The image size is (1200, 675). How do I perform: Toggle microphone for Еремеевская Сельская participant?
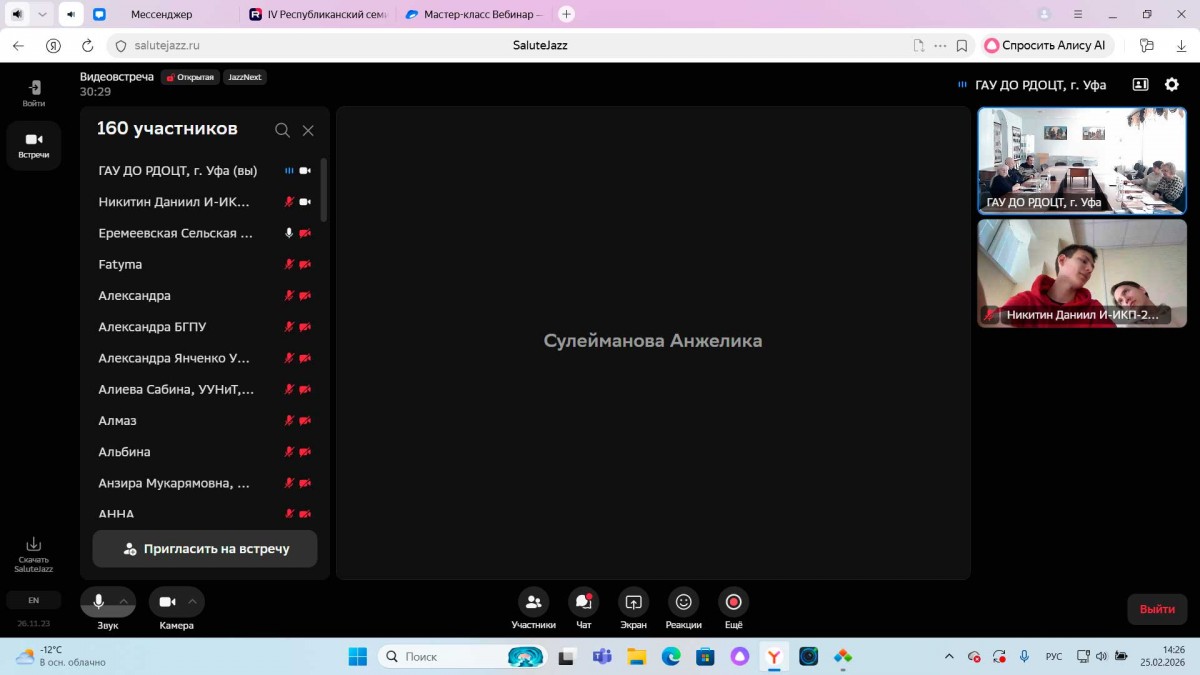[289, 233]
